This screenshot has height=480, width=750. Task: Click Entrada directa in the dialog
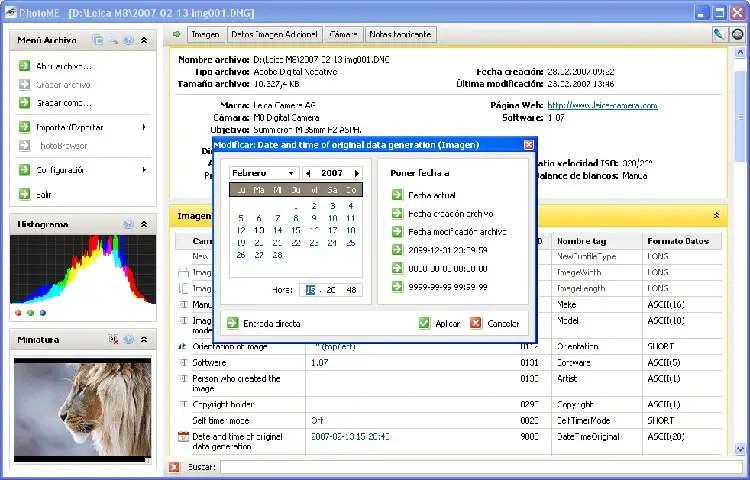pyautogui.click(x=264, y=324)
